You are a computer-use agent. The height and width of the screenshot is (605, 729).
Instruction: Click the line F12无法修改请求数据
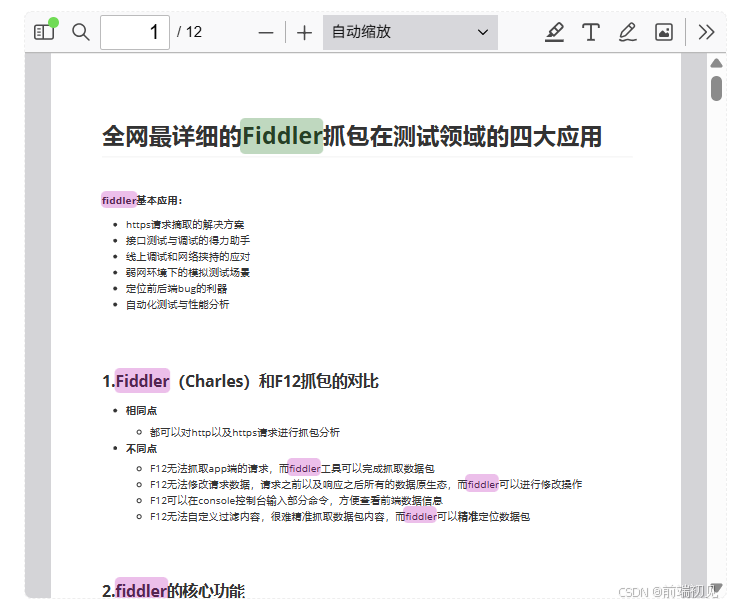click(366, 485)
